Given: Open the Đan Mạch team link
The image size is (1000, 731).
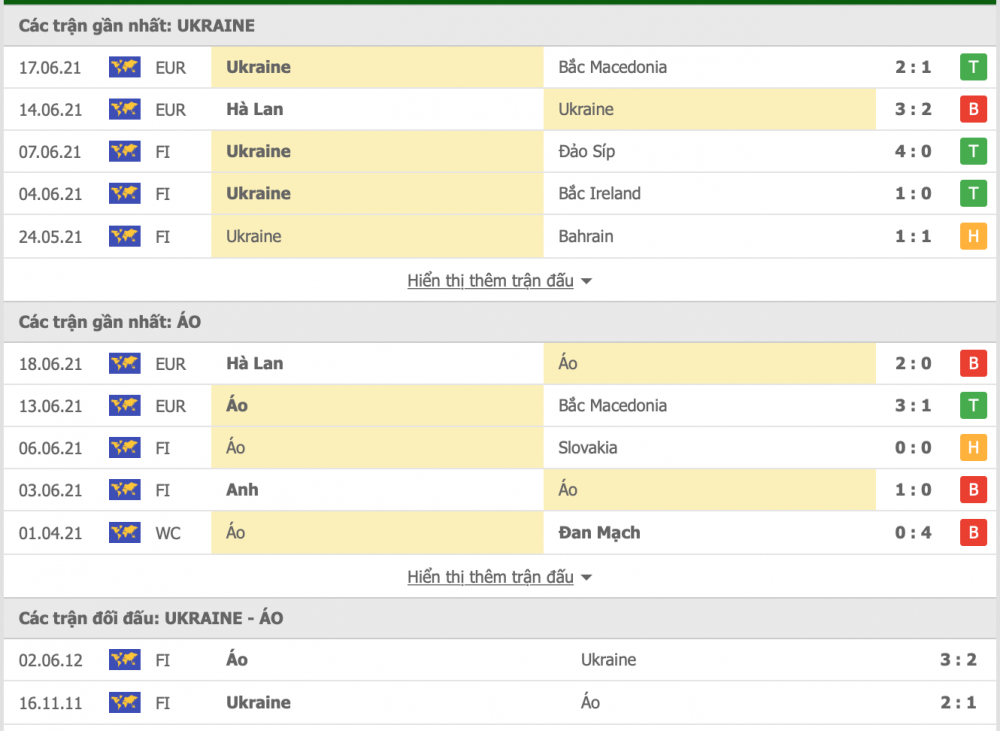Looking at the screenshot, I should point(599,532).
